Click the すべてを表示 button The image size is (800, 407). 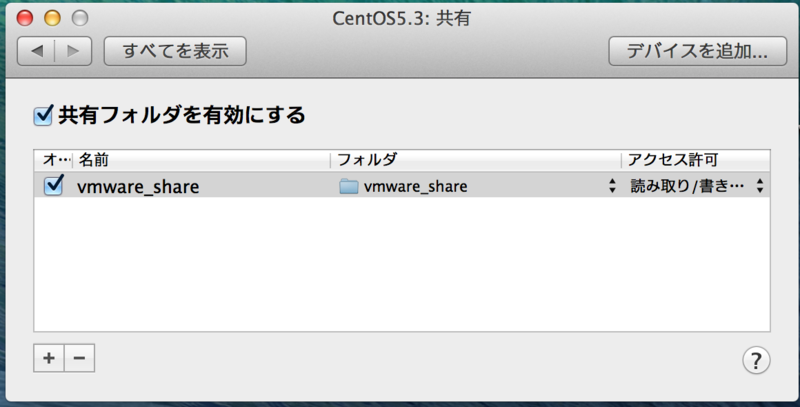click(176, 51)
